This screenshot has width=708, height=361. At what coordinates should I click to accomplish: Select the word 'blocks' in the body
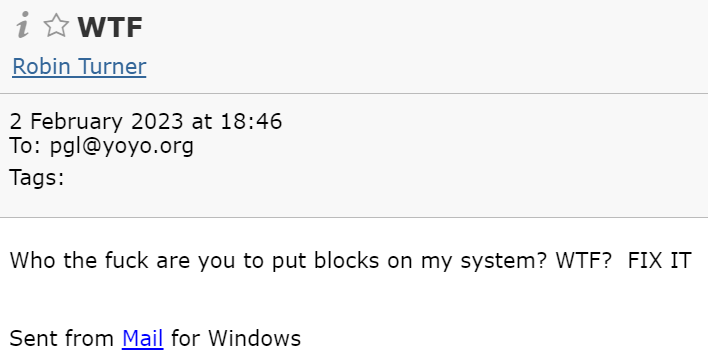346,260
